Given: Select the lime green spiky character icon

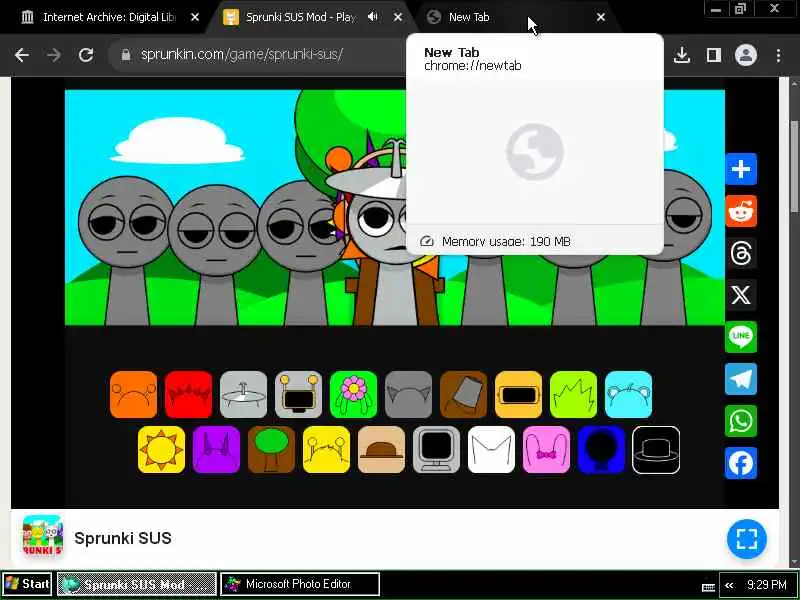Looking at the screenshot, I should [573, 394].
